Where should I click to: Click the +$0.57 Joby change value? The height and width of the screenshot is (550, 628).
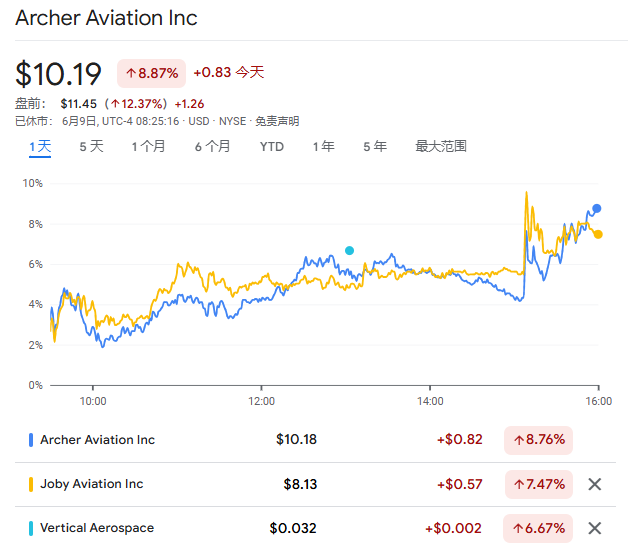click(459, 484)
